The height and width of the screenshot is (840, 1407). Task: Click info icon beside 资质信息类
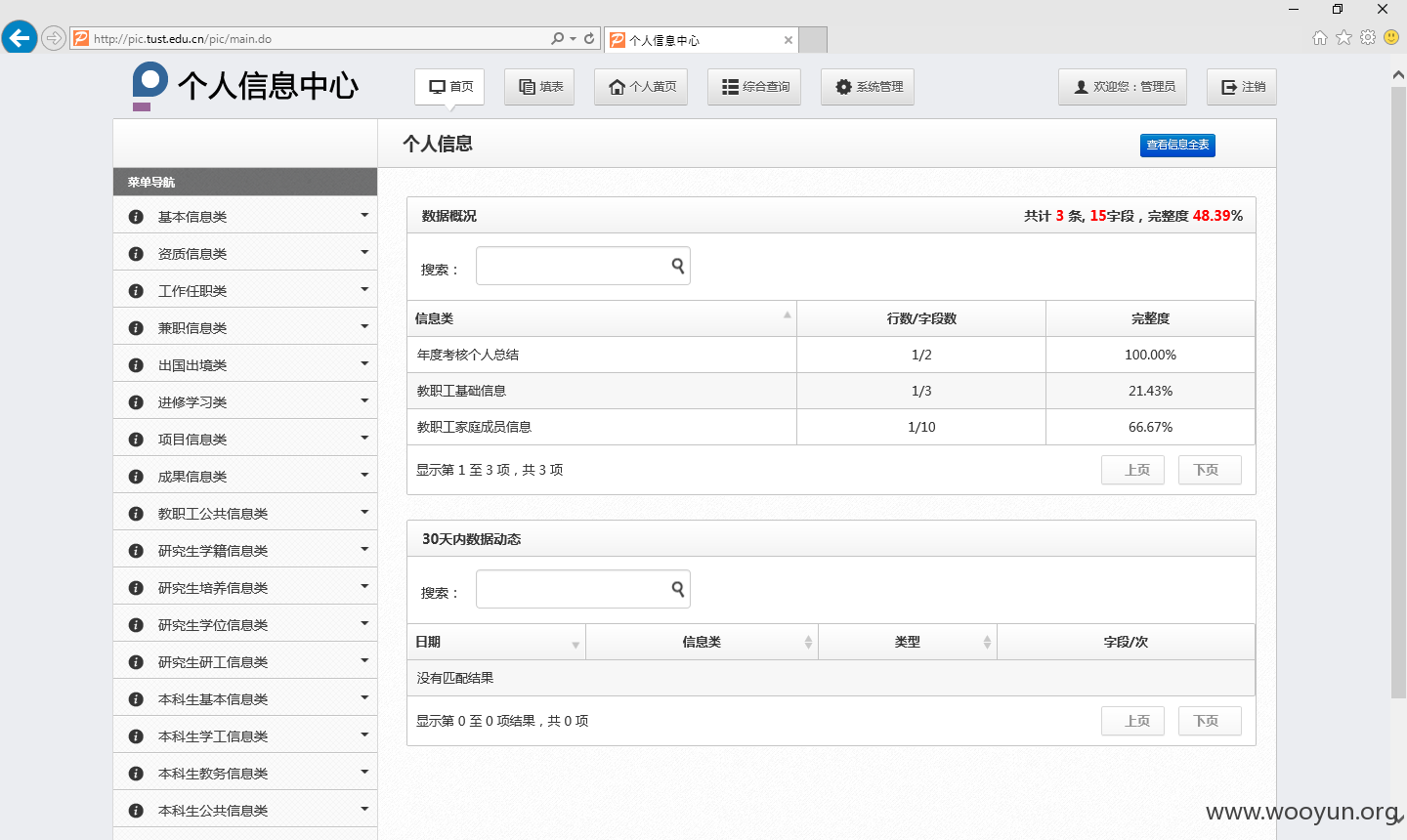pyautogui.click(x=136, y=254)
